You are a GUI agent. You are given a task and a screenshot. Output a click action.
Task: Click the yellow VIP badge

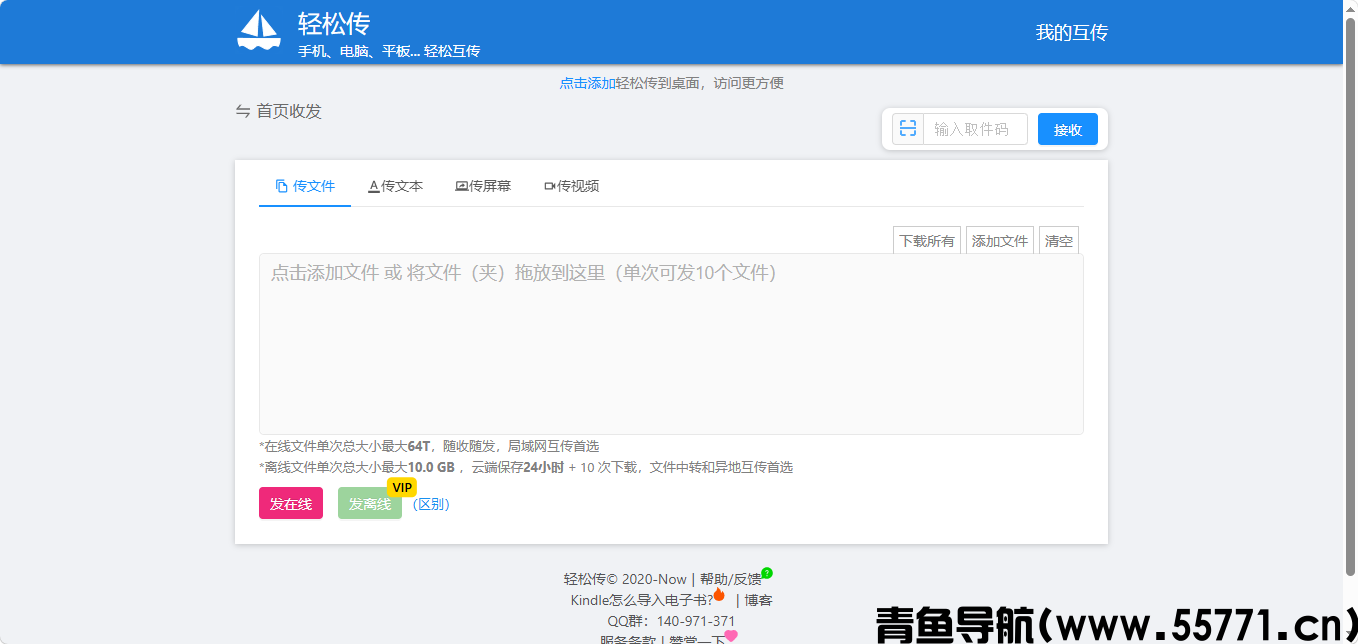(402, 487)
